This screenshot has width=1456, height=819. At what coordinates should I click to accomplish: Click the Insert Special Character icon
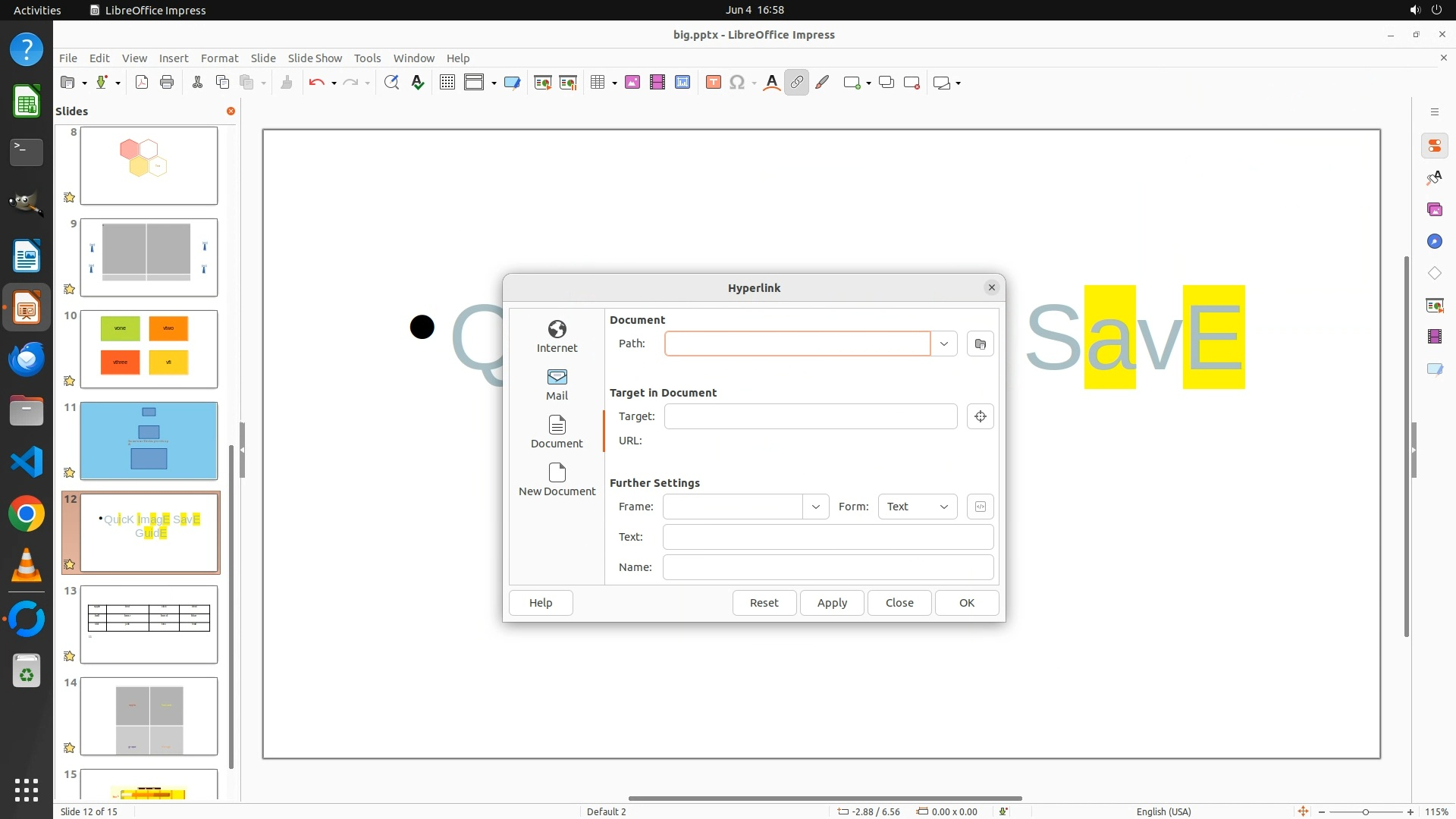[x=736, y=83]
